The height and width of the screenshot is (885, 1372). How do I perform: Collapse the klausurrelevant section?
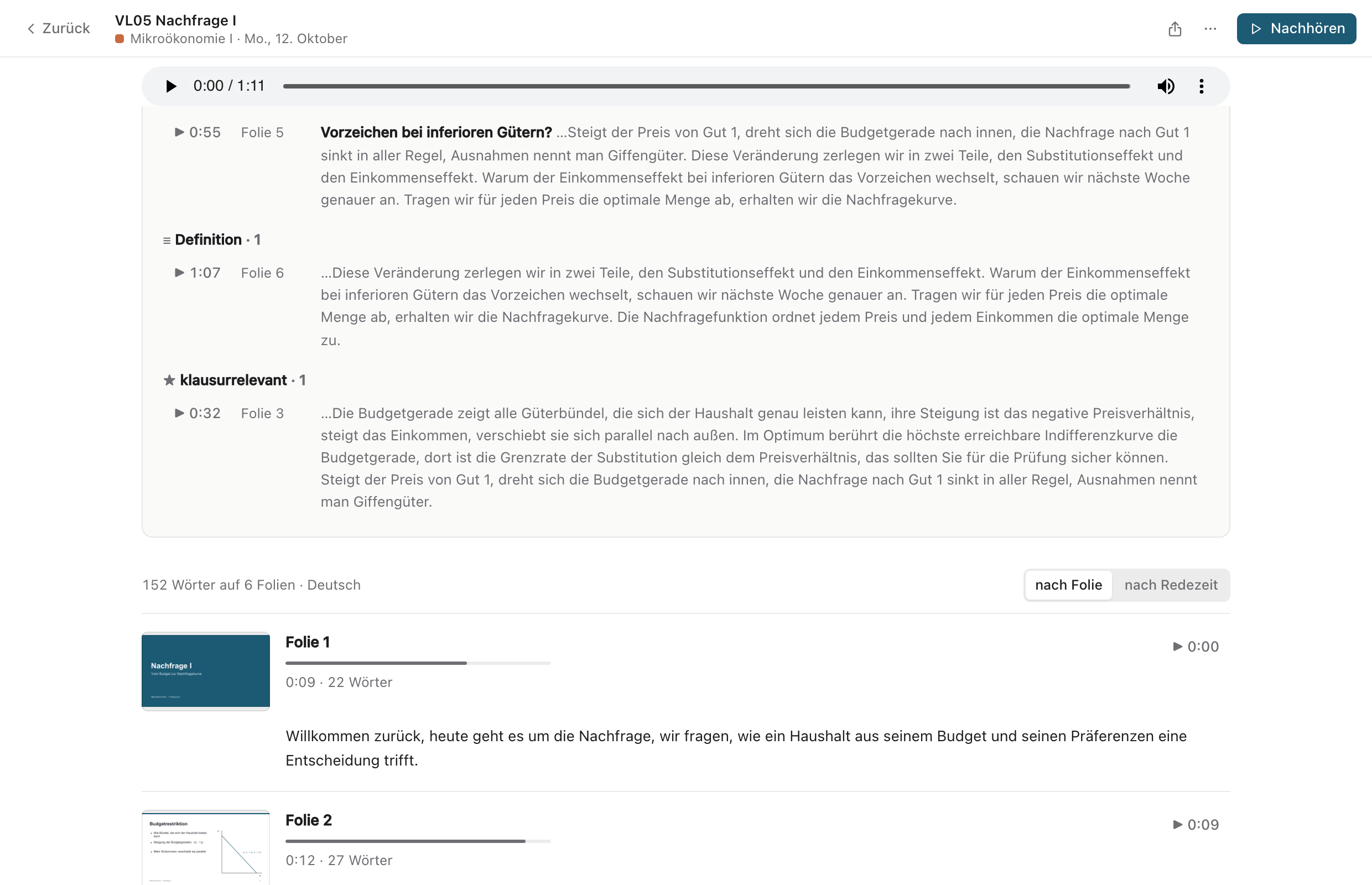(235, 380)
